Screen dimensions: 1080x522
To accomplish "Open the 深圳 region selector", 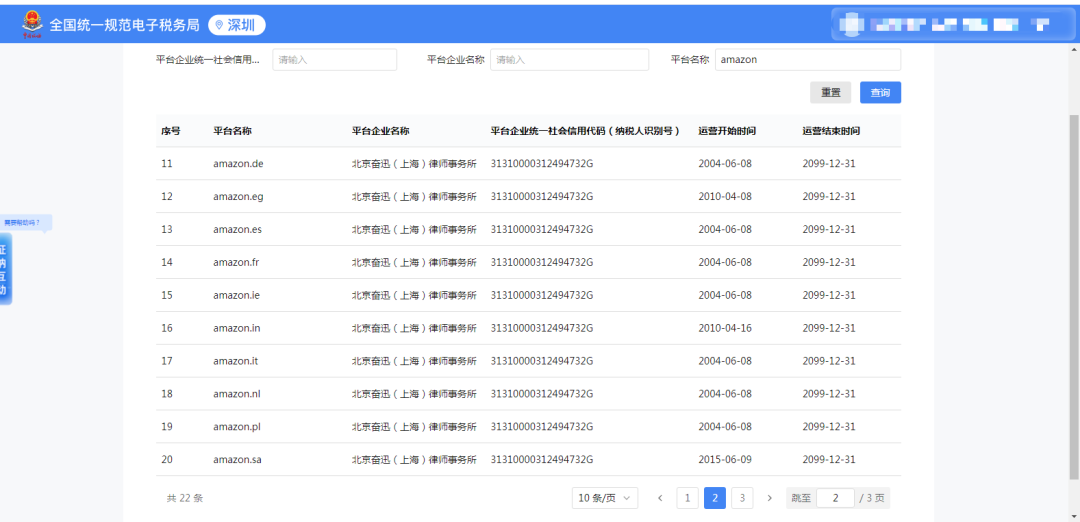I will pos(237,25).
